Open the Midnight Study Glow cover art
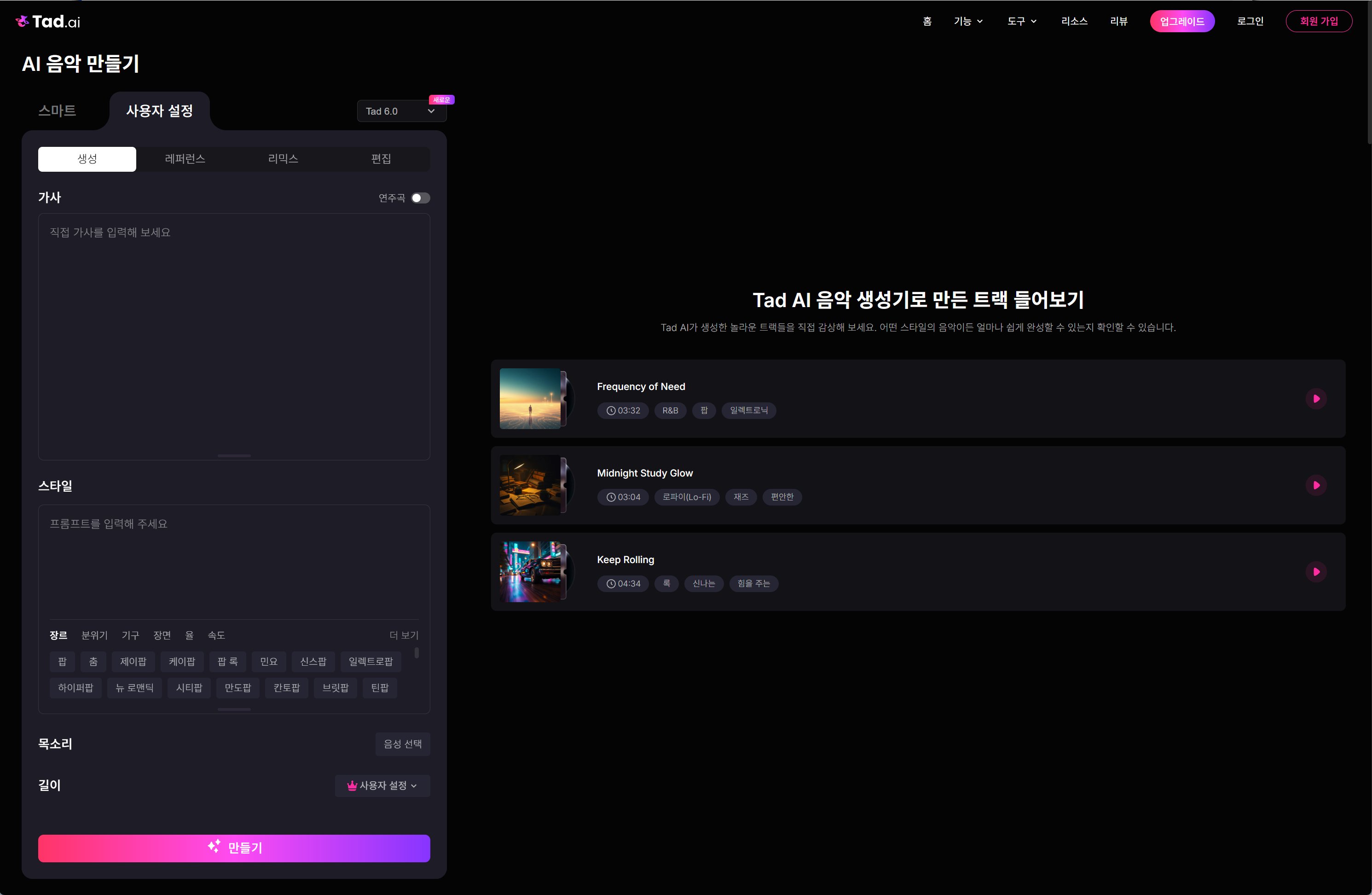Viewport: 1372px width, 895px height. (x=530, y=485)
